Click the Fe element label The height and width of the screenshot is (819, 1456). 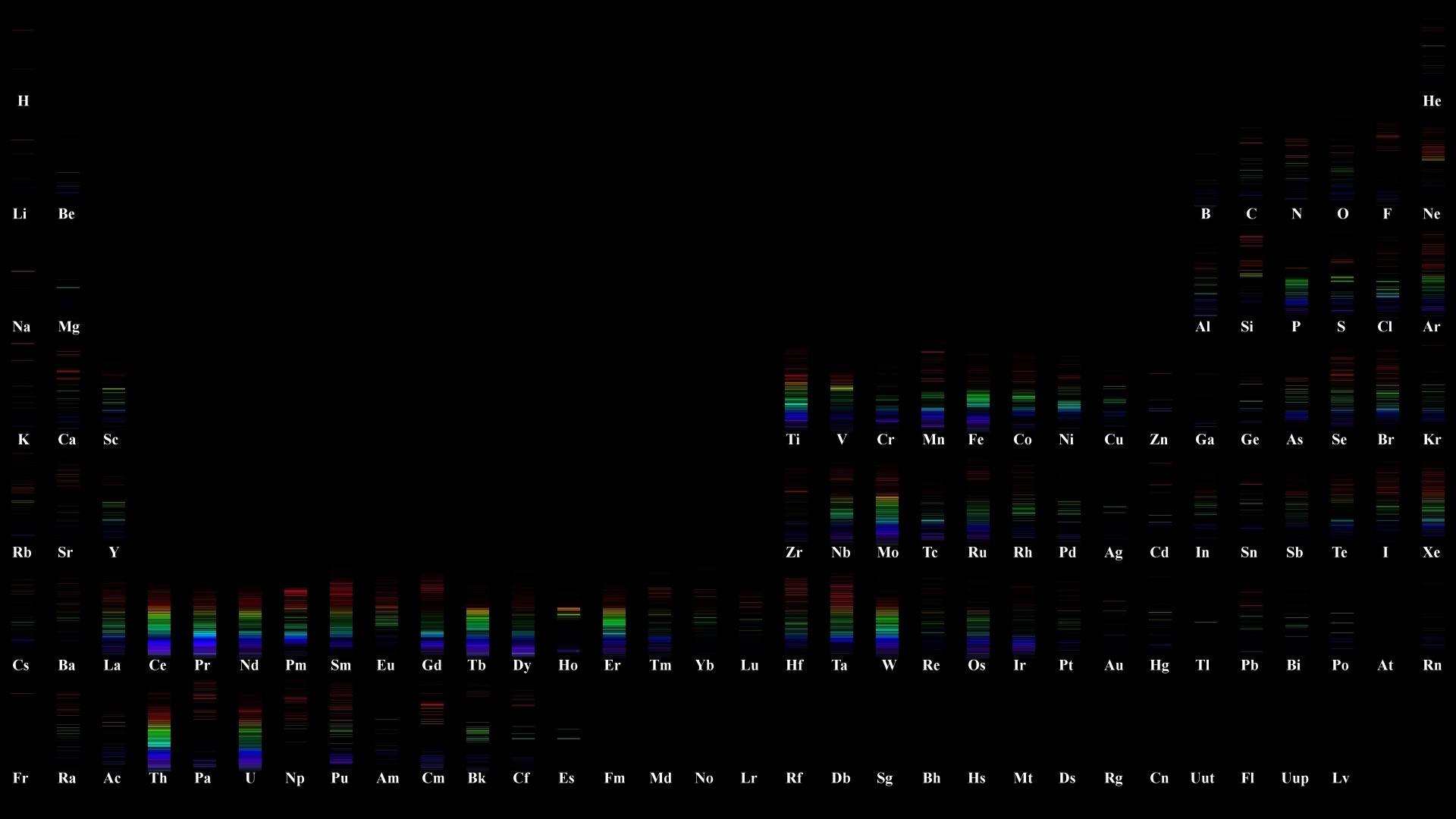(976, 440)
